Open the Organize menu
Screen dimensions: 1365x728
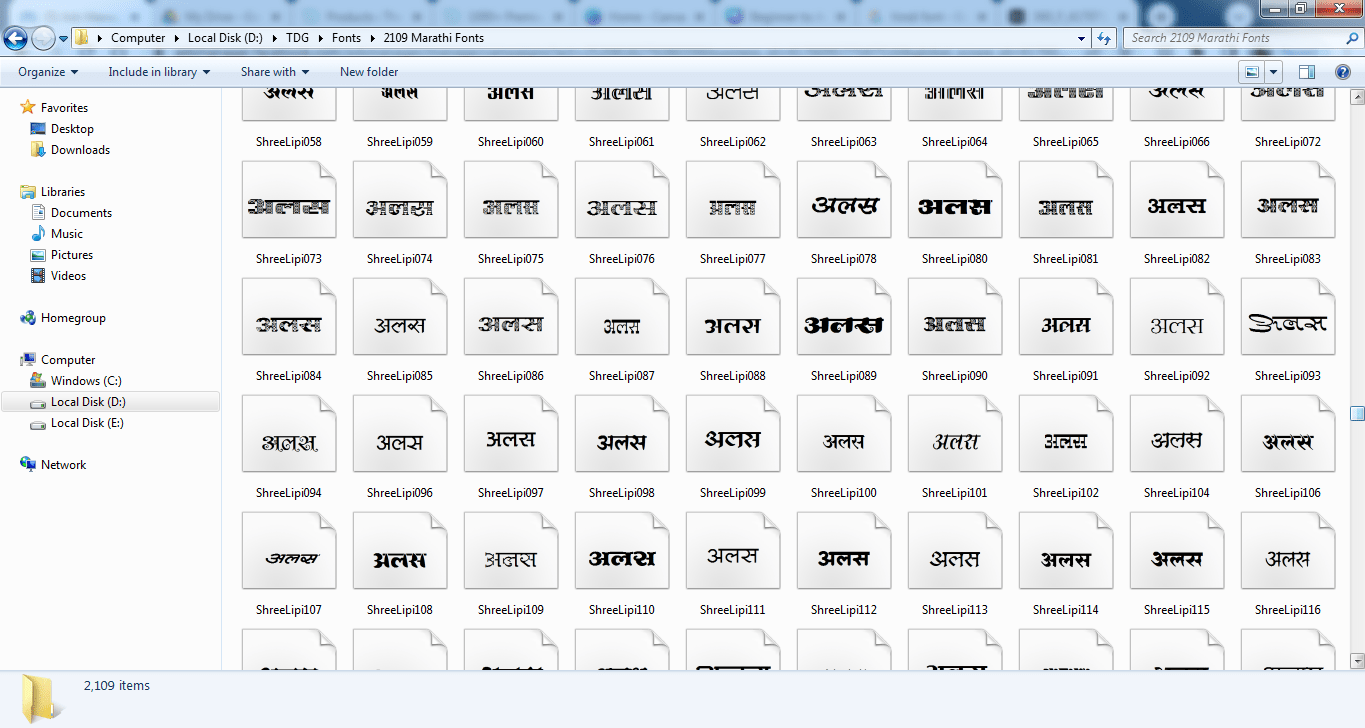tap(48, 72)
